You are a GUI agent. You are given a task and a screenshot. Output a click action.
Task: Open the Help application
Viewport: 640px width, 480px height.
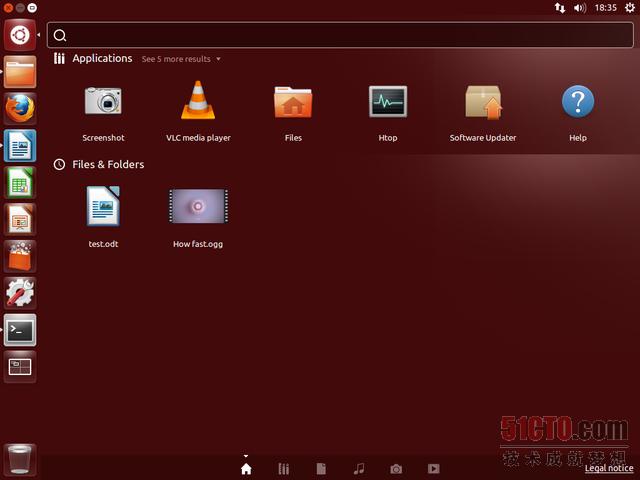coord(578,112)
